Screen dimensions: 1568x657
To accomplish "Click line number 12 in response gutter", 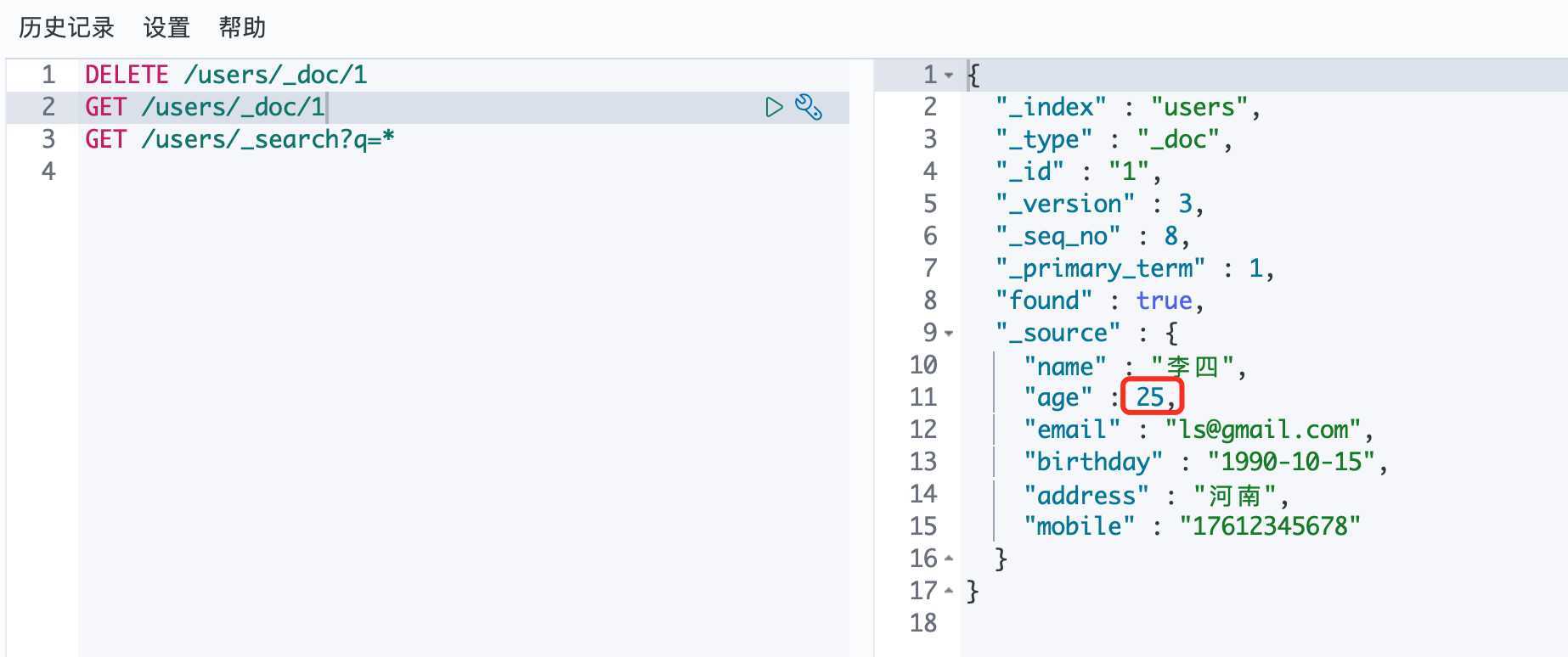I will (923, 430).
